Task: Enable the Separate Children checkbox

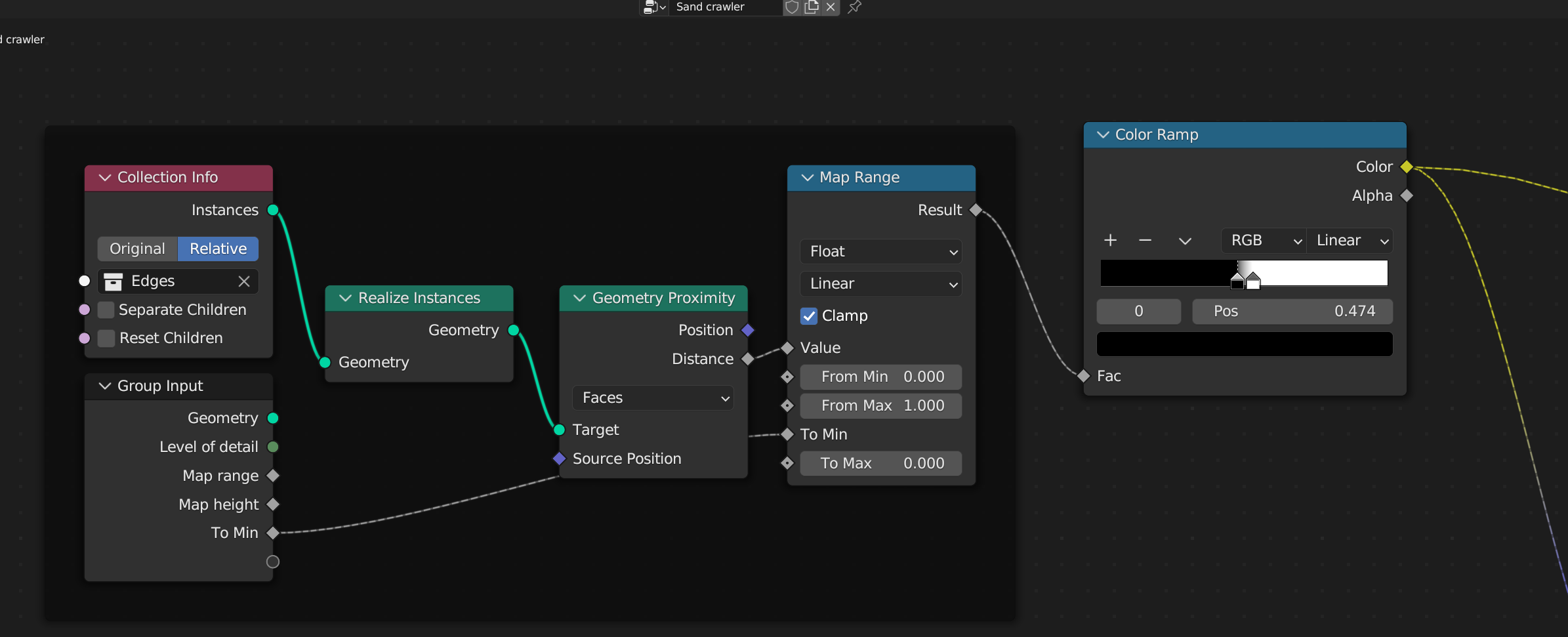Action: pos(106,310)
